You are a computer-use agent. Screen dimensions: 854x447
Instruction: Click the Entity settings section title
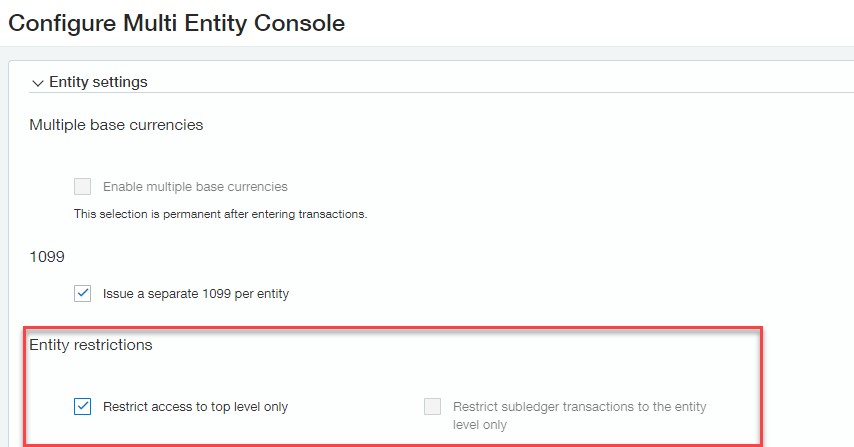tap(98, 82)
